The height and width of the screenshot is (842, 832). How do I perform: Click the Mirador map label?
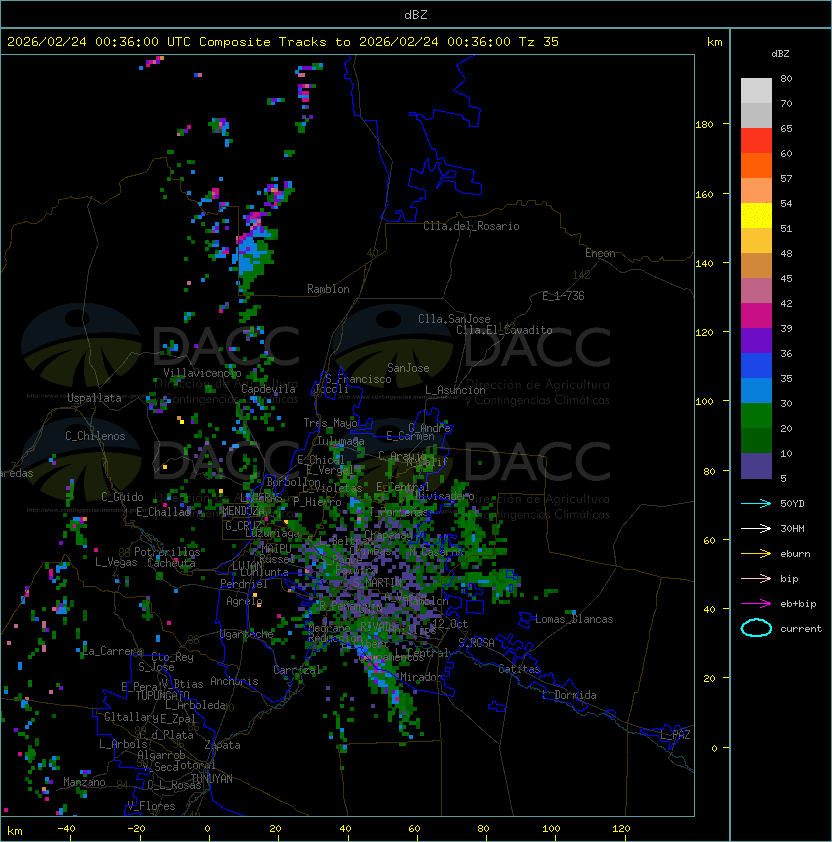click(x=422, y=677)
